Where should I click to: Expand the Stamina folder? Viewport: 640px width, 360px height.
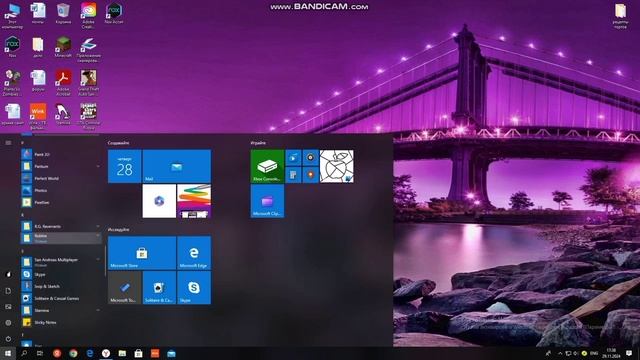(x=60, y=310)
